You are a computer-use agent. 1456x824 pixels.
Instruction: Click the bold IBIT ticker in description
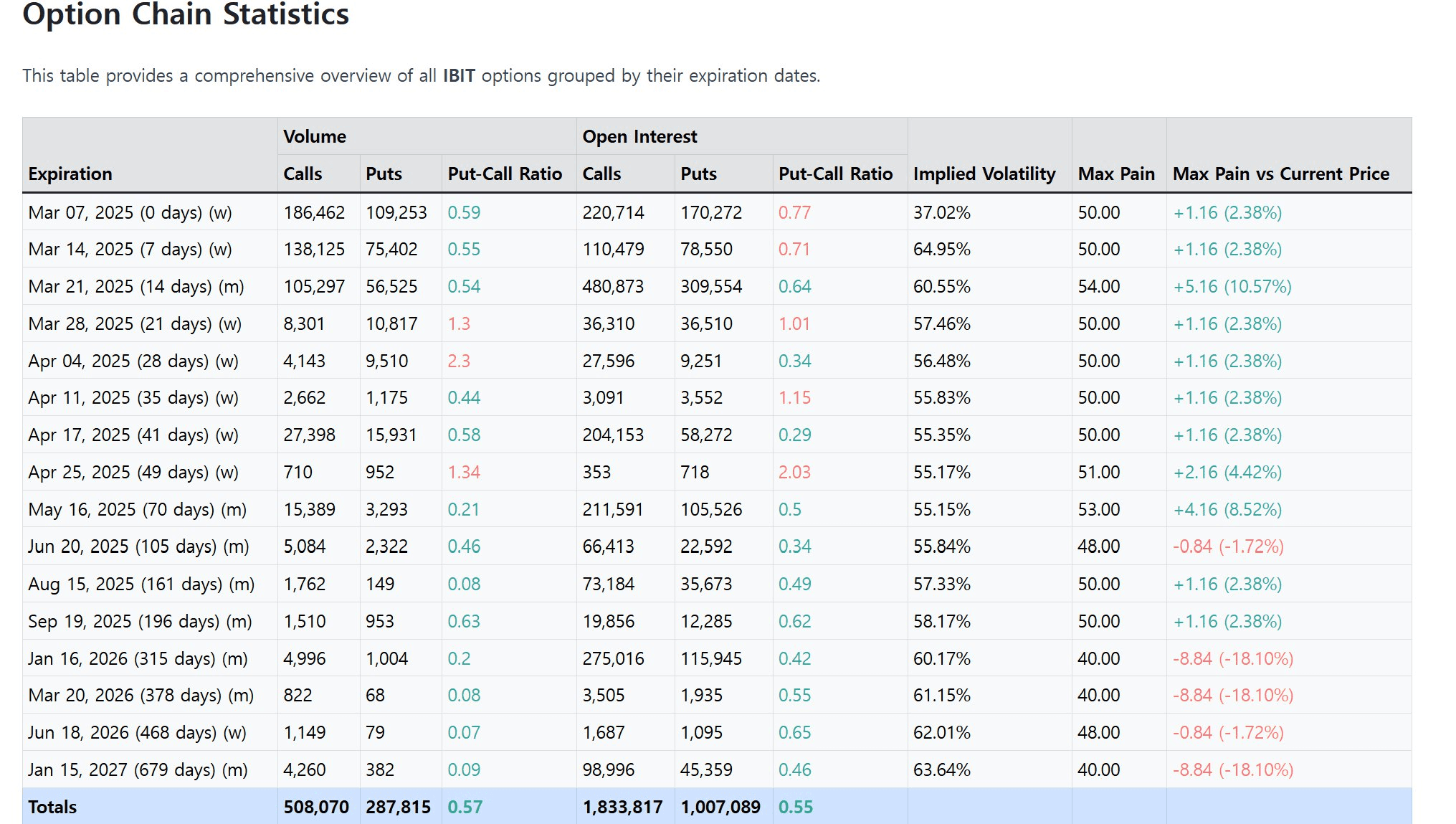(459, 75)
